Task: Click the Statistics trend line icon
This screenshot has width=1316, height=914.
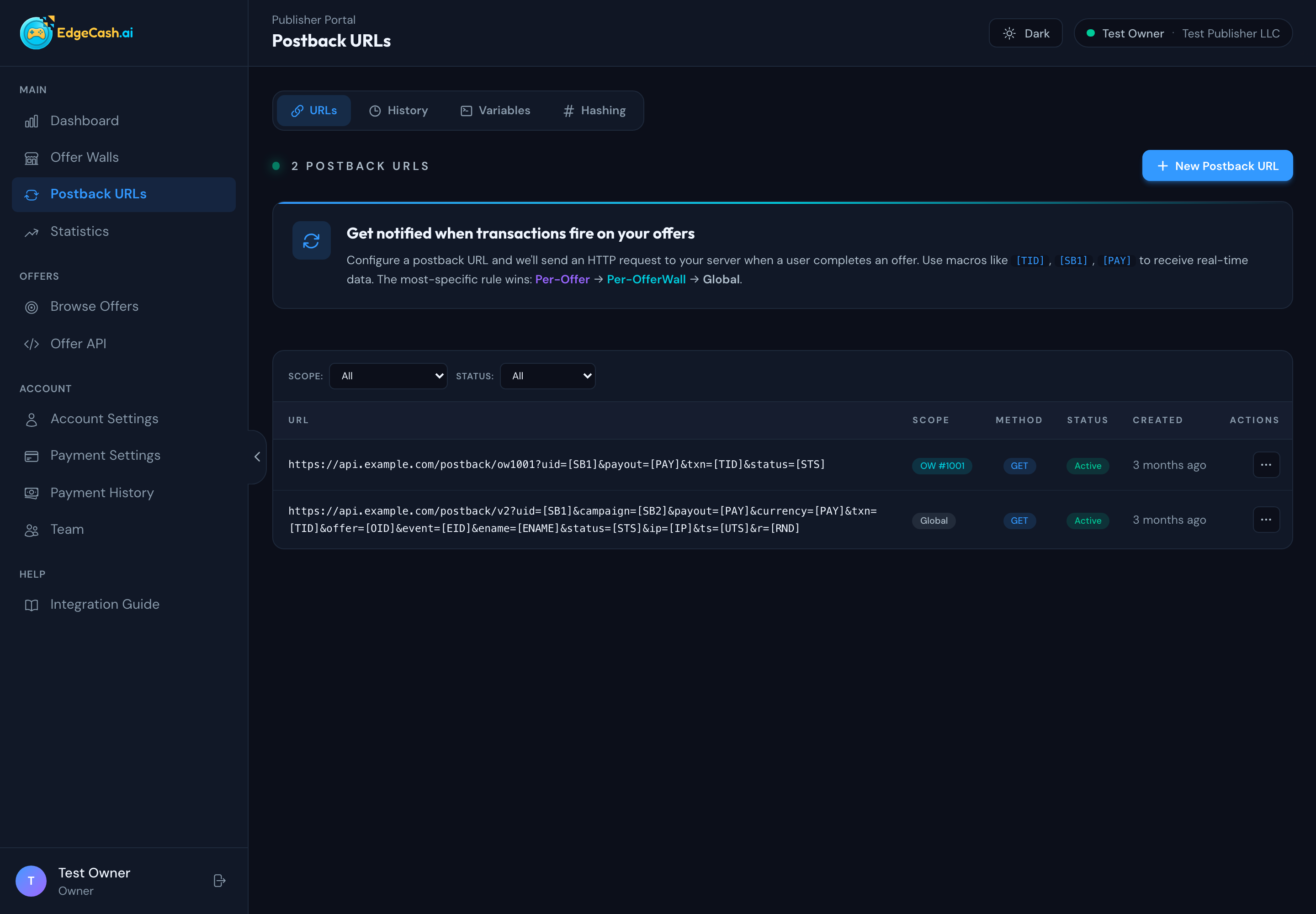Action: pos(32,232)
